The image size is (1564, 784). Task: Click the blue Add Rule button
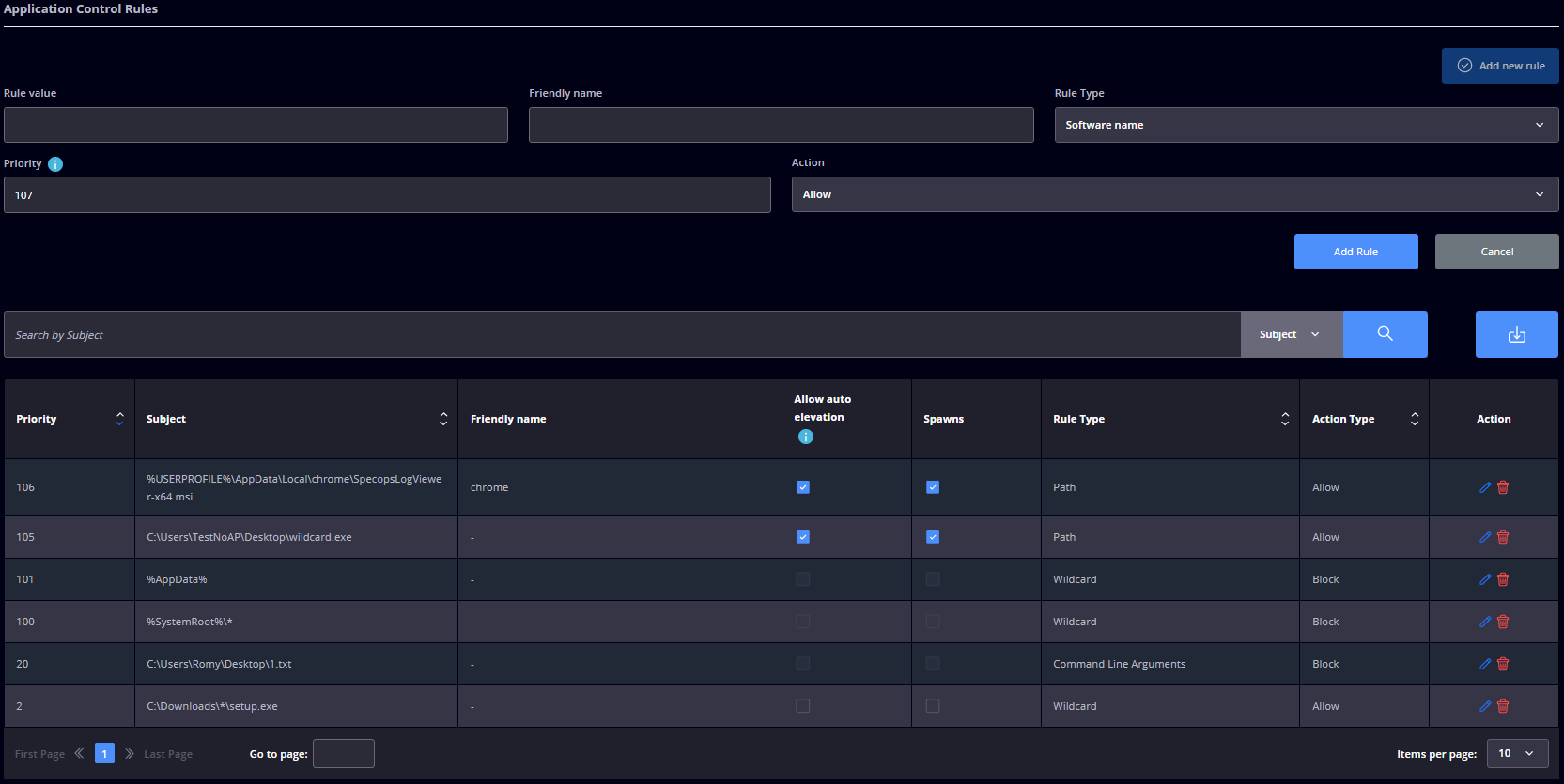coord(1355,252)
